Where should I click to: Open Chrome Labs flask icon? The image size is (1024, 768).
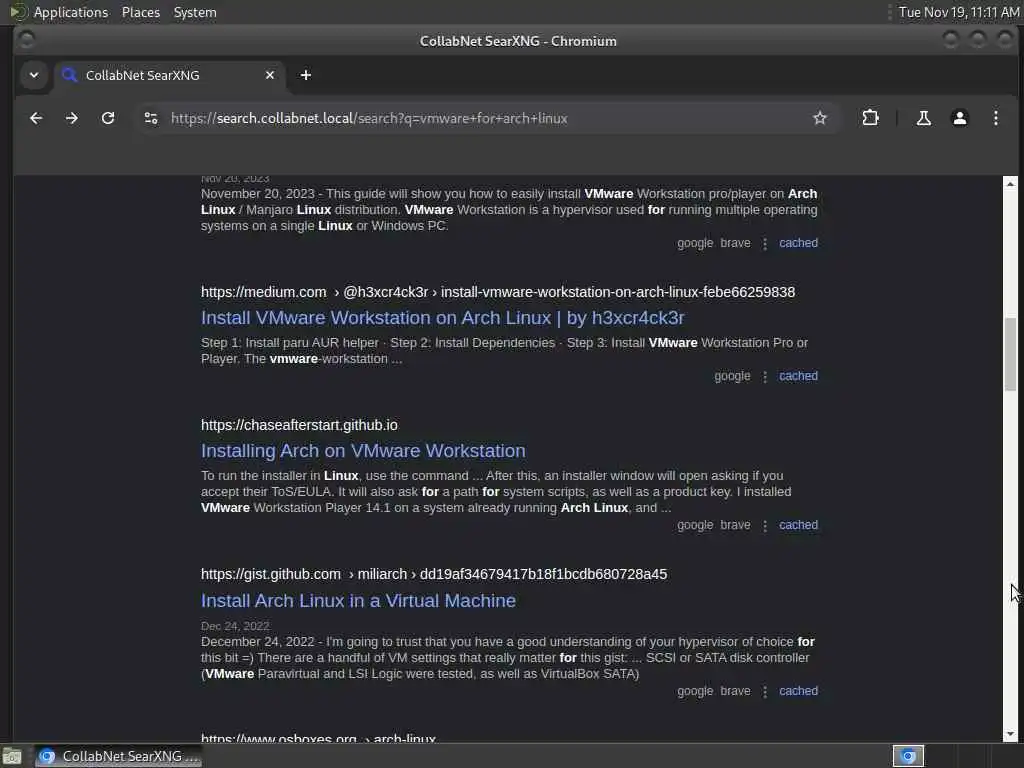(923, 118)
